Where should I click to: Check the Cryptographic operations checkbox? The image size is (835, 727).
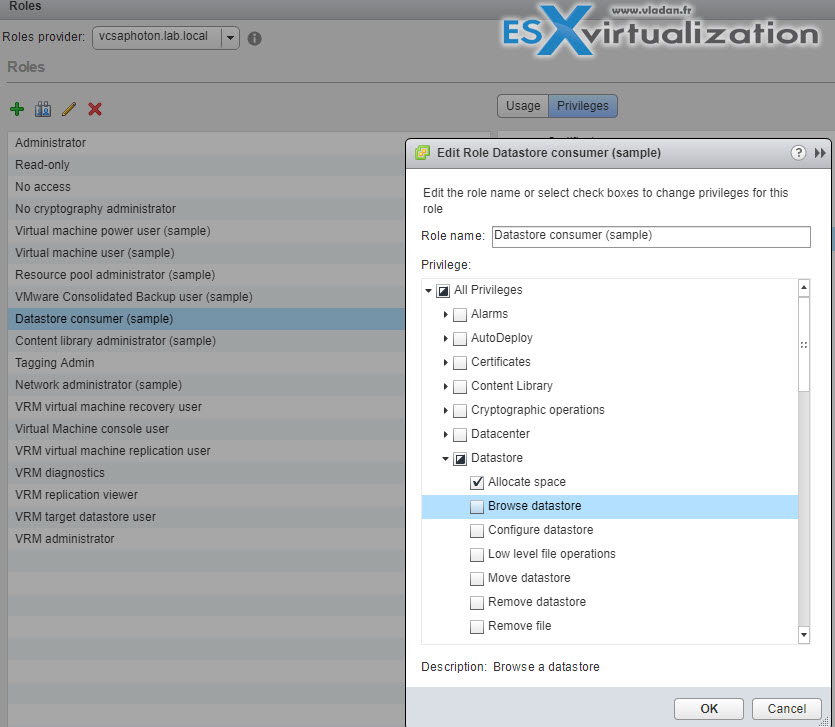[460, 411]
